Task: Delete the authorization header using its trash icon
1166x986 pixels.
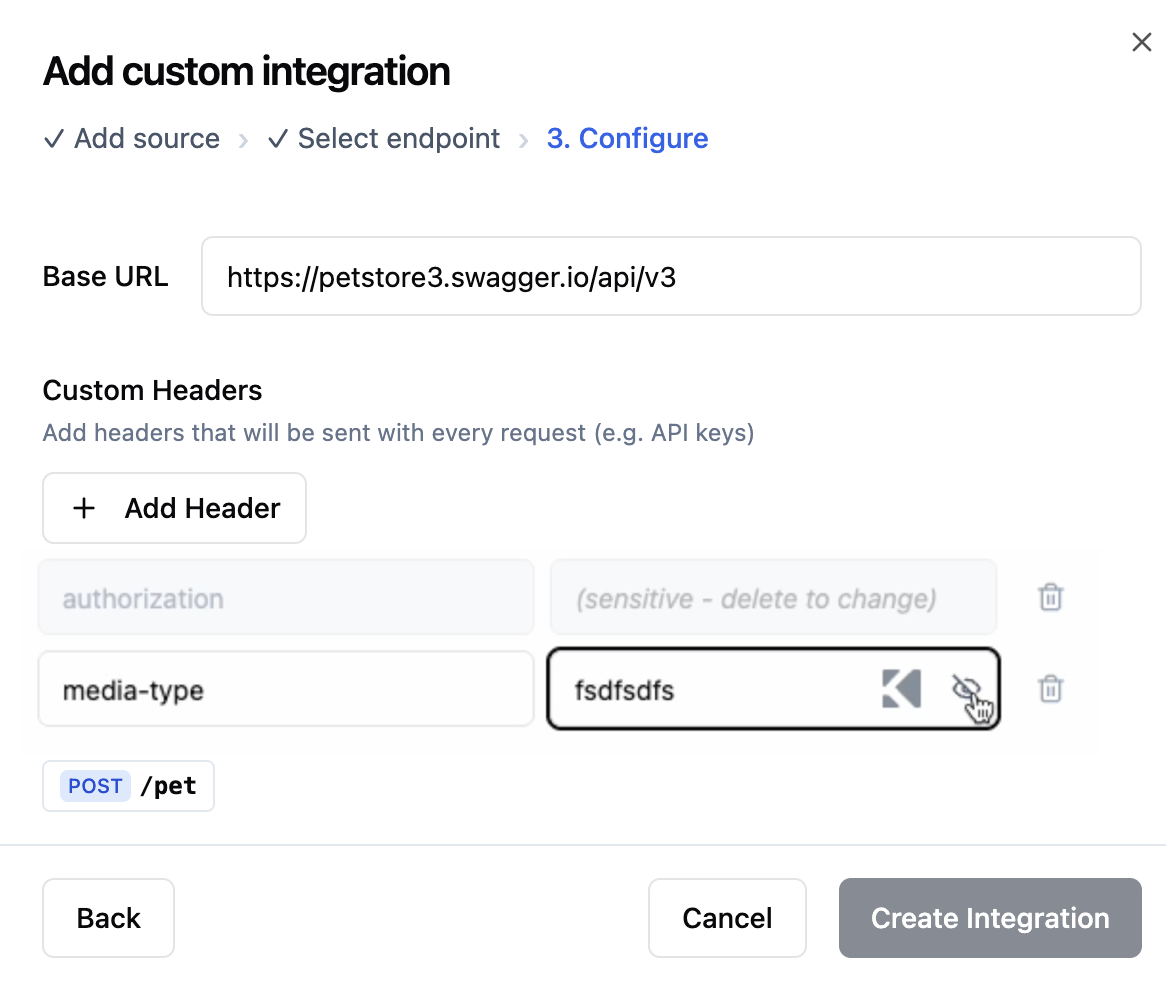Action: 1049,597
